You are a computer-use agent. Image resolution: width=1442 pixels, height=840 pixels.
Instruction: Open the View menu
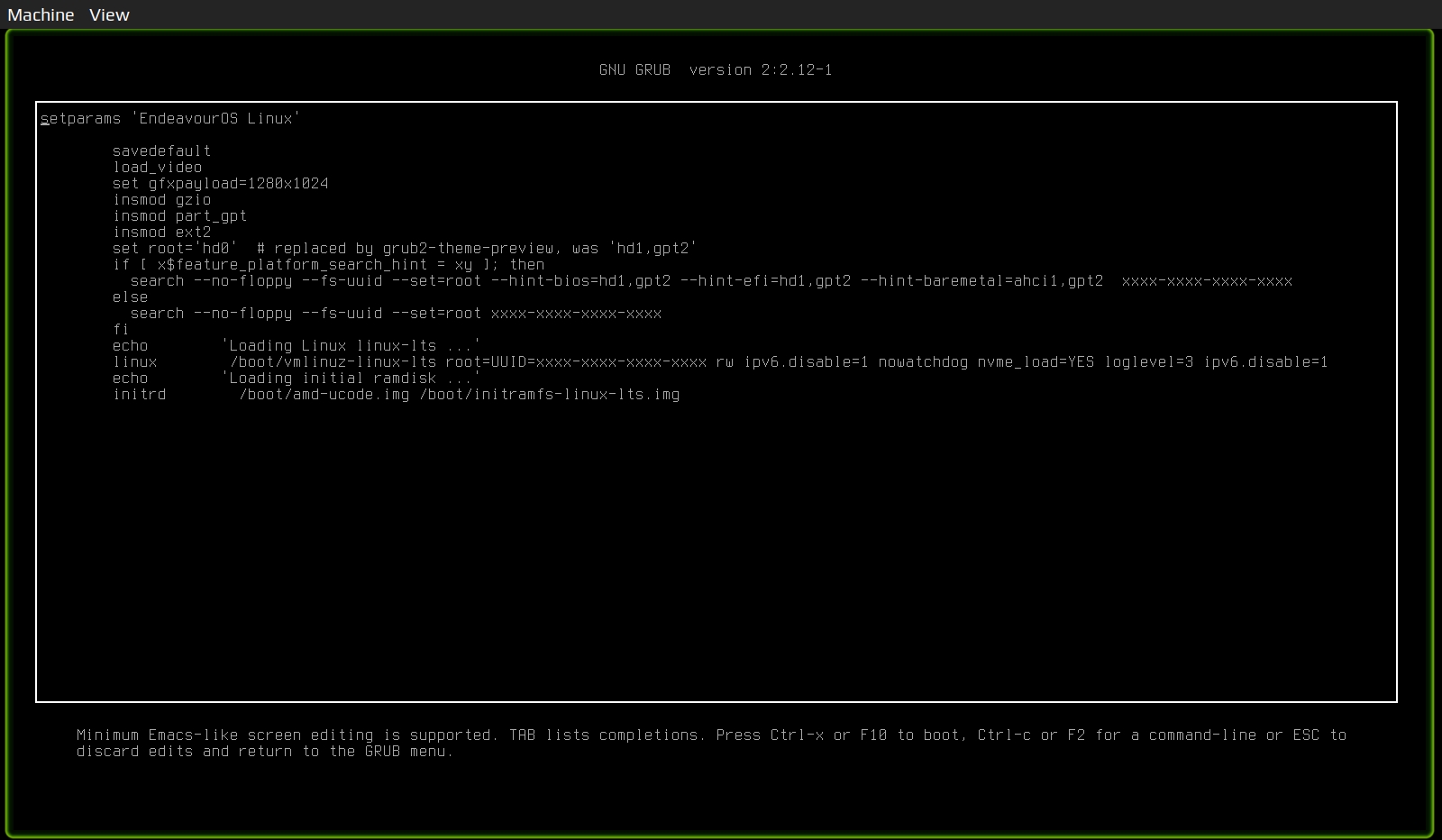(x=109, y=14)
